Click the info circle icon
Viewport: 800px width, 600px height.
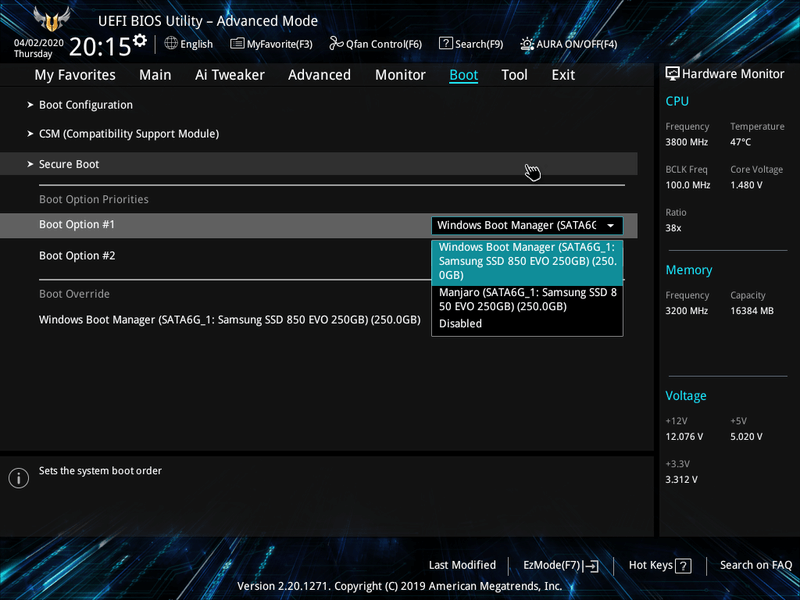19,478
